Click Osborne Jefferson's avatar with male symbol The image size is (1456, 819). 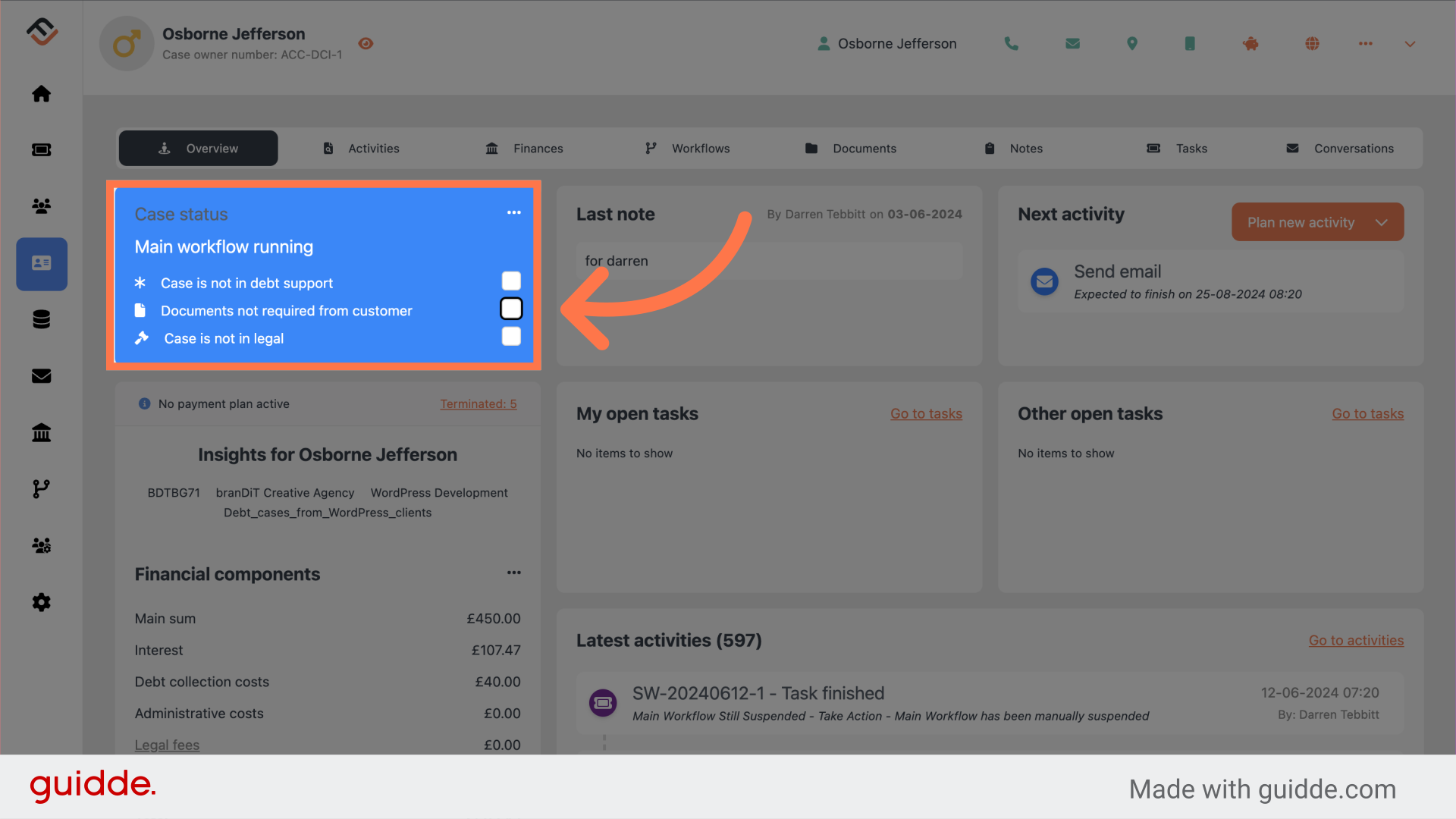[127, 44]
